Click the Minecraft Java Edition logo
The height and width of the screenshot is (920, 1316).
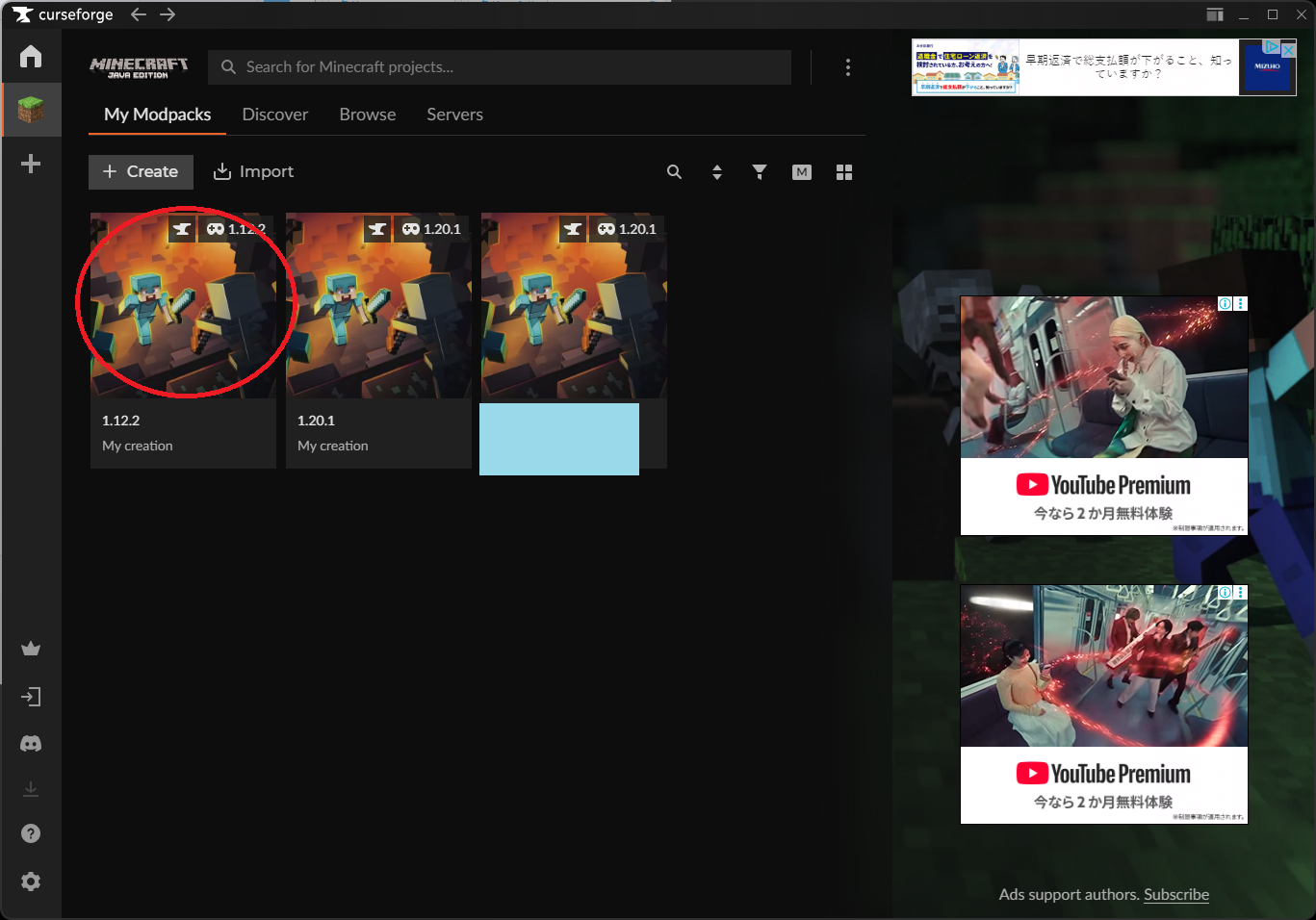coord(139,67)
